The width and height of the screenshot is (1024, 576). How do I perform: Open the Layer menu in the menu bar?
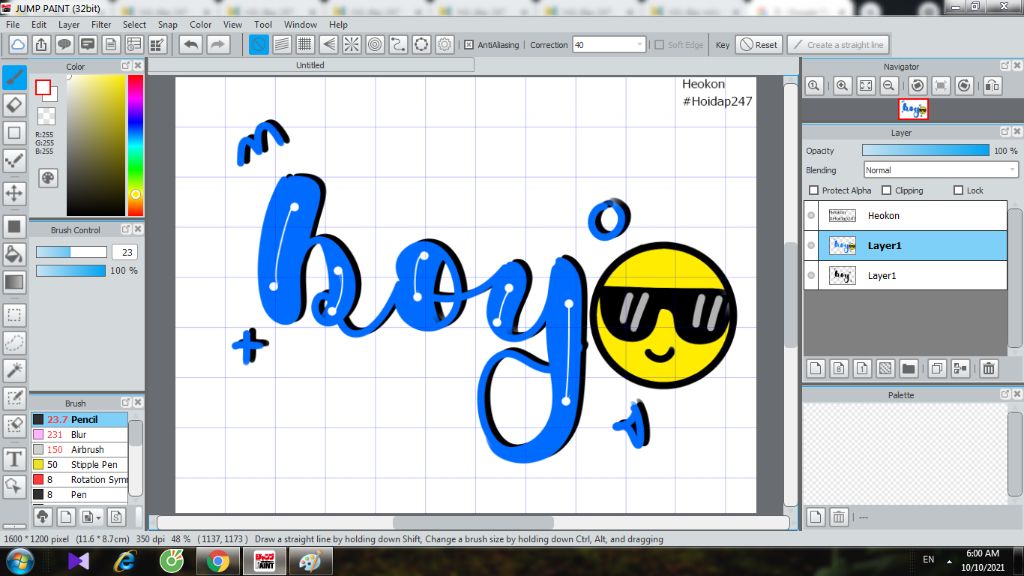[69, 24]
